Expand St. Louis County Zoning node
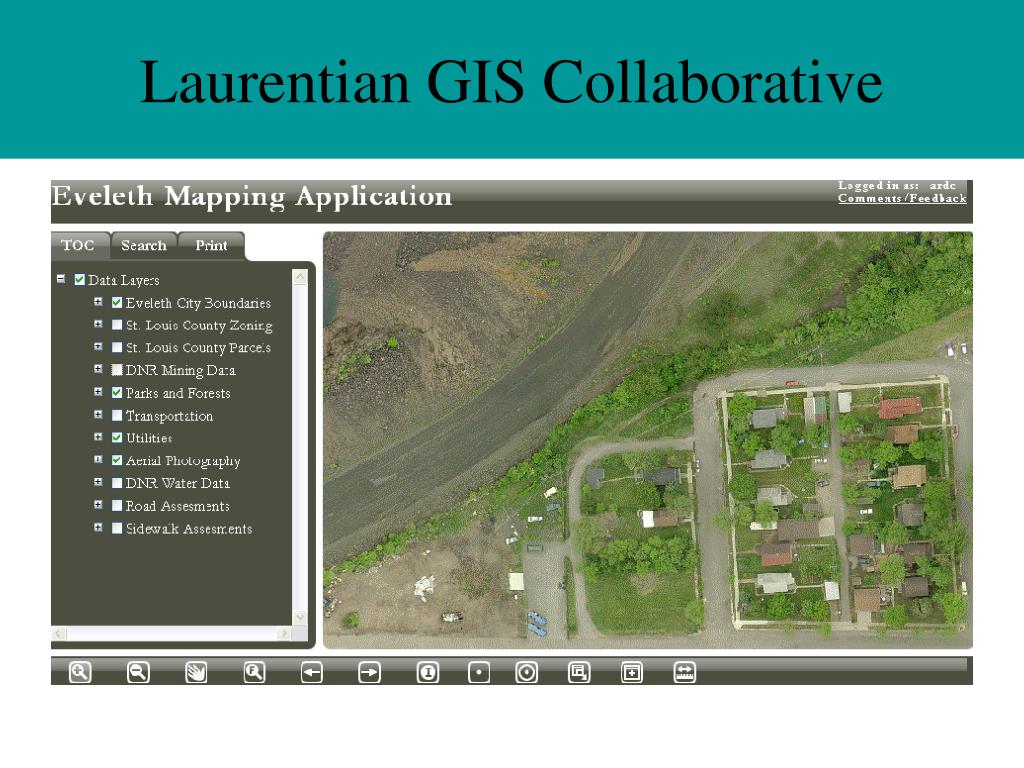This screenshot has width=1024, height=768. tap(98, 324)
